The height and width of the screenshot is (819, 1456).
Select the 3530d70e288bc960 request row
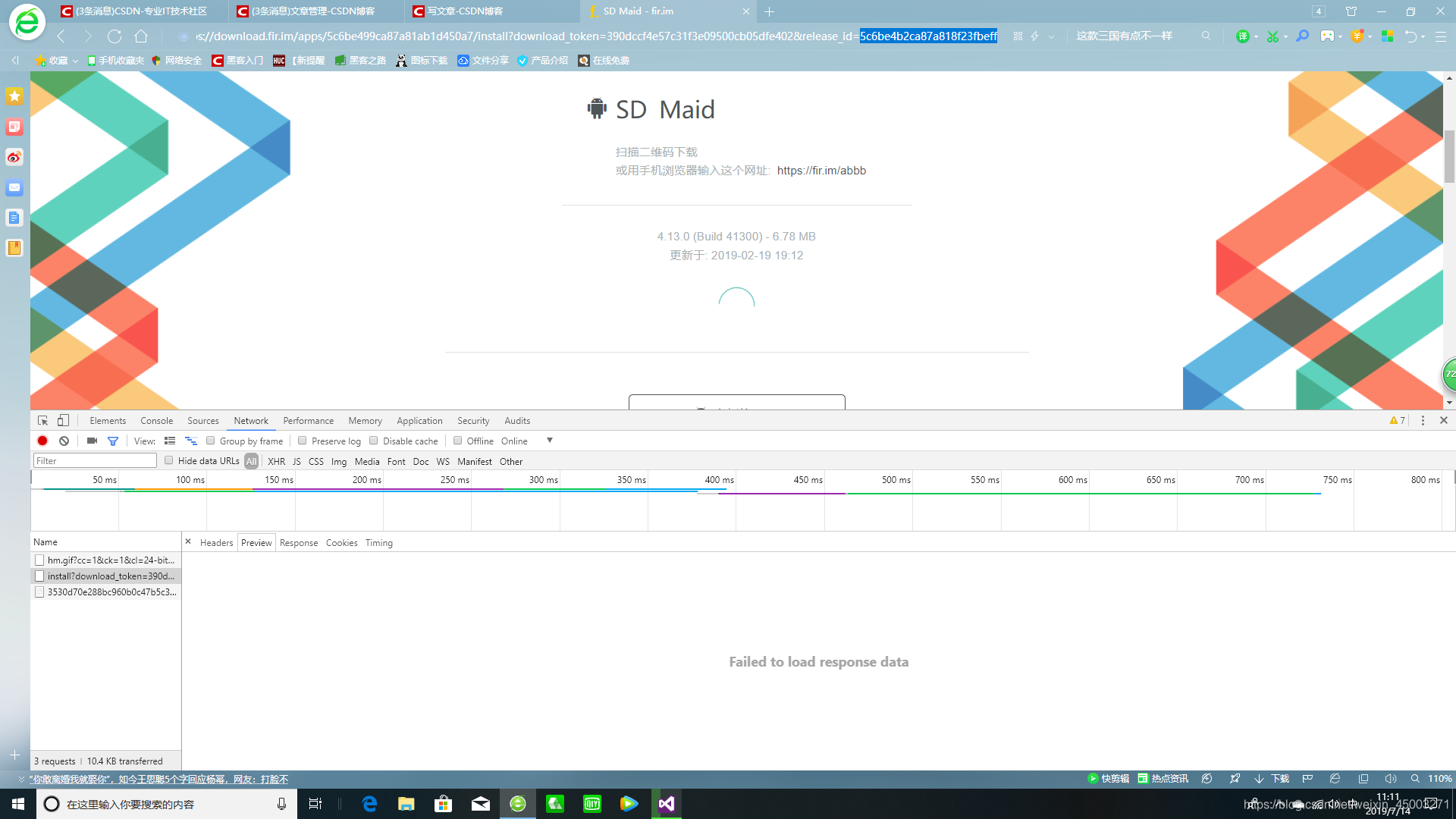coord(106,592)
